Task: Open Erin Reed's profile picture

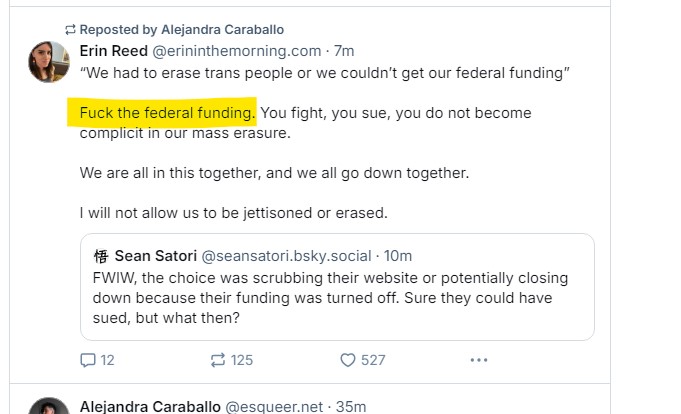Action: pyautogui.click(x=49, y=62)
